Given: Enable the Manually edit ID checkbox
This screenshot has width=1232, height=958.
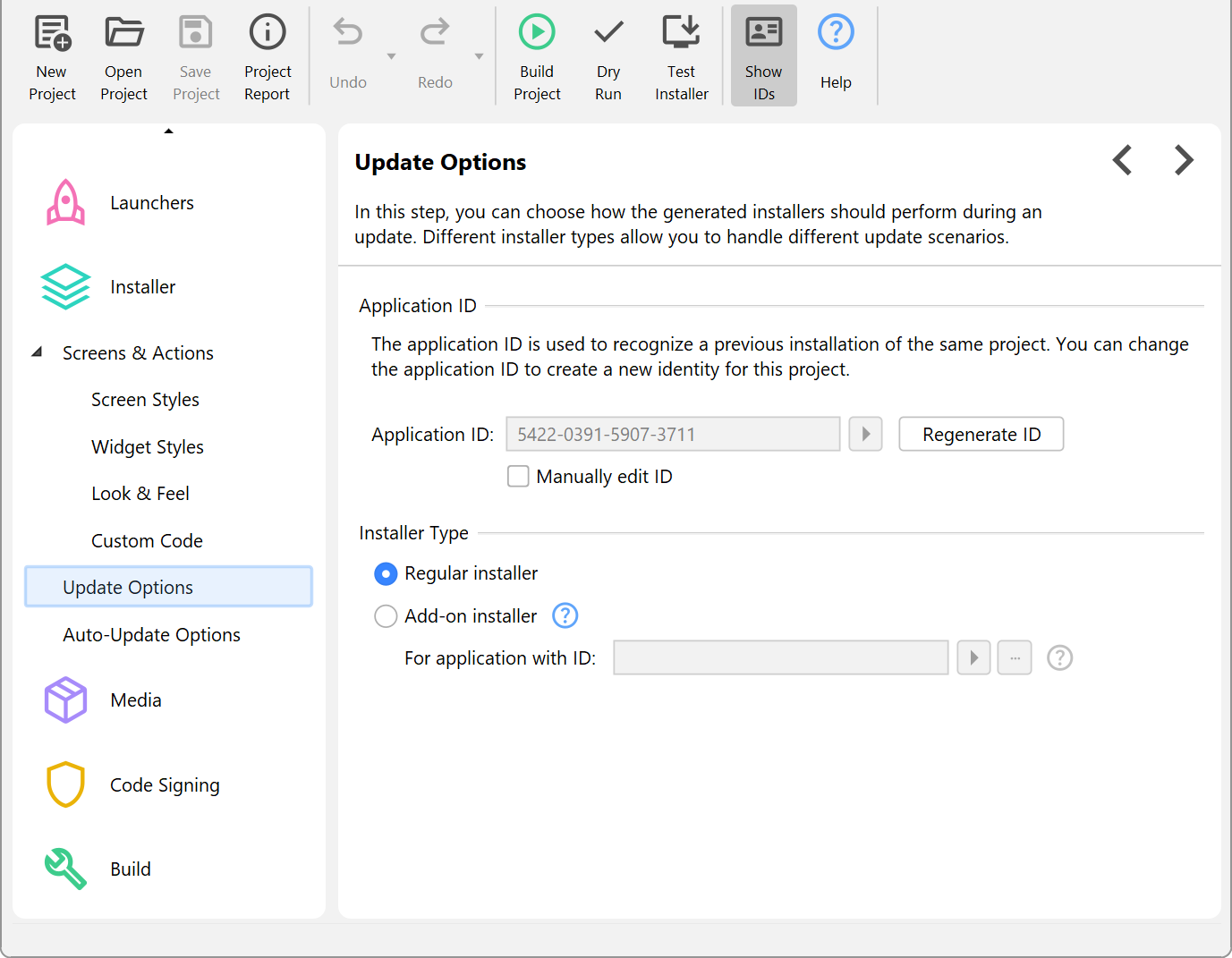Looking at the screenshot, I should pos(518,476).
